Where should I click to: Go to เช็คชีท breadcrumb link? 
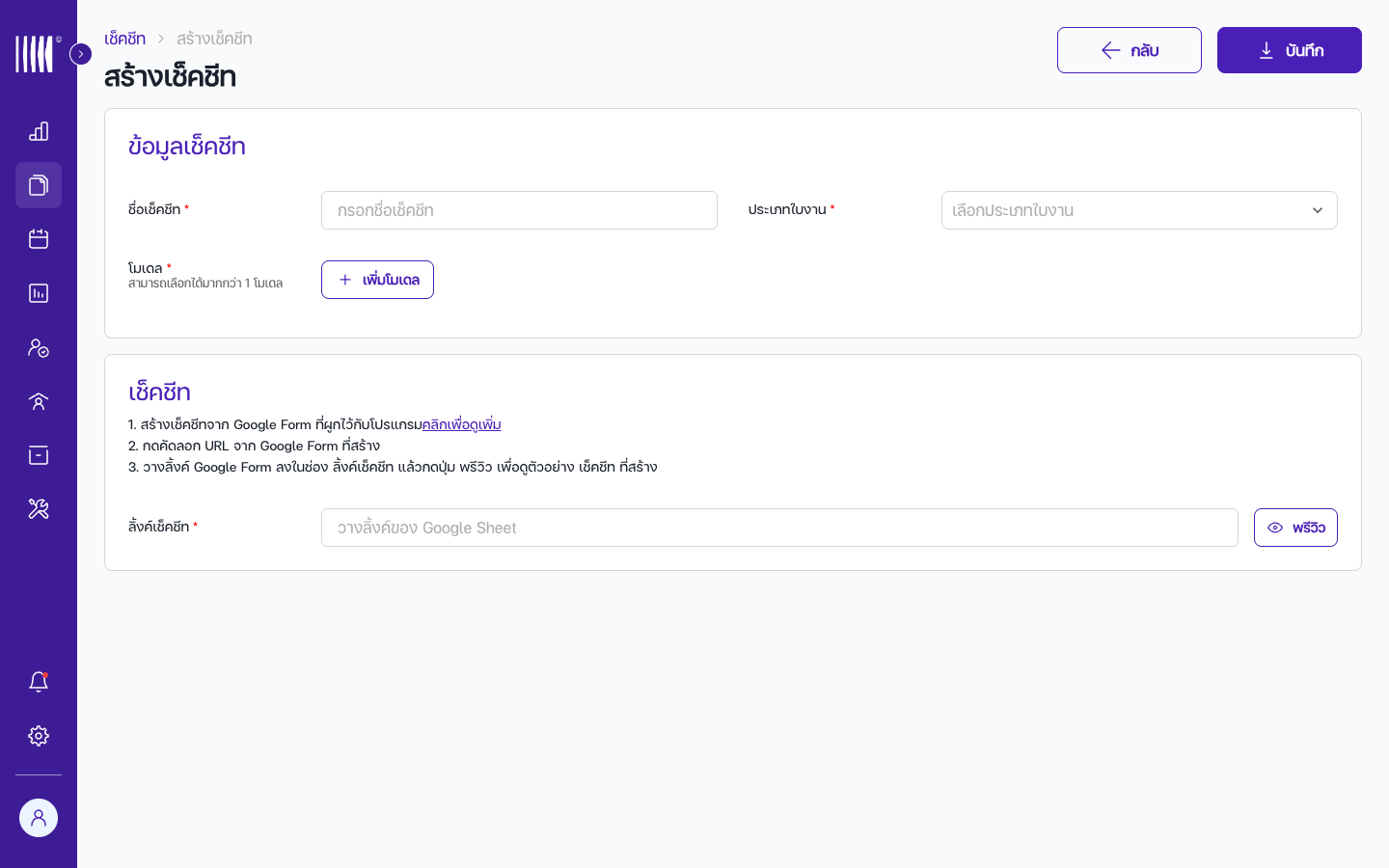[x=124, y=39]
